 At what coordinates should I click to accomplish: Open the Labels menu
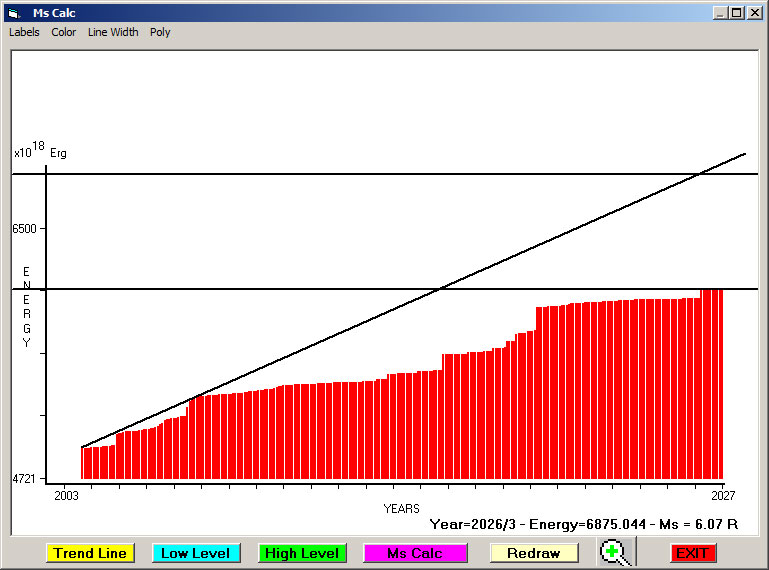click(24, 32)
